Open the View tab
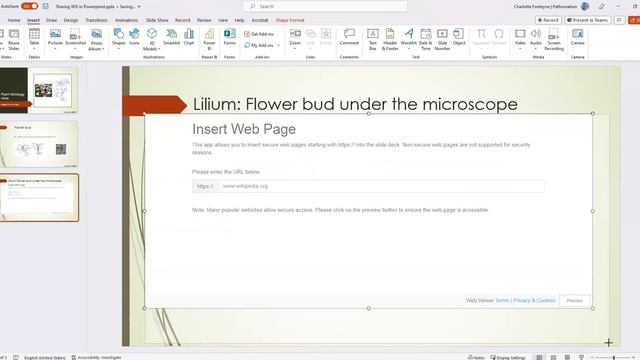 [223, 20]
